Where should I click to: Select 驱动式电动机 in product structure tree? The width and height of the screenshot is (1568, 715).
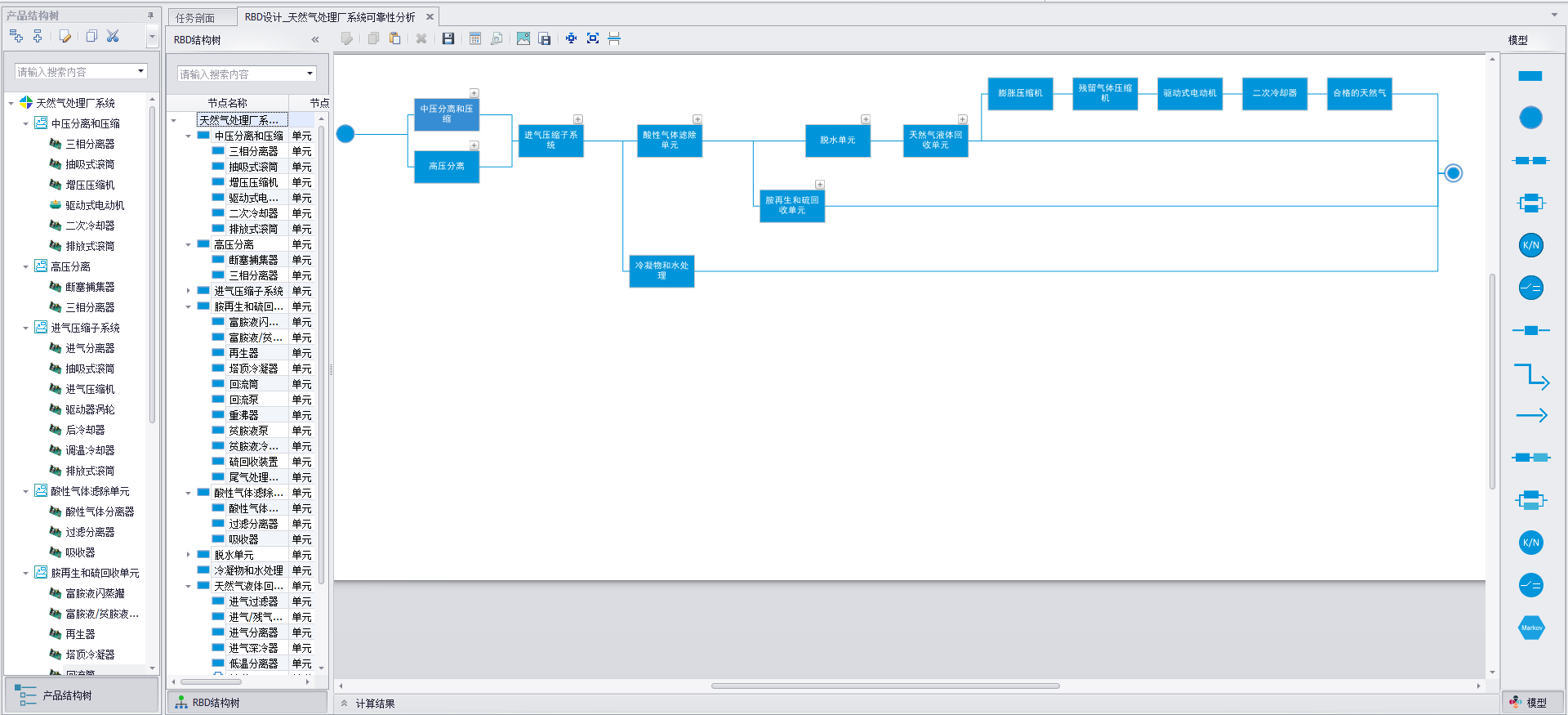point(95,205)
